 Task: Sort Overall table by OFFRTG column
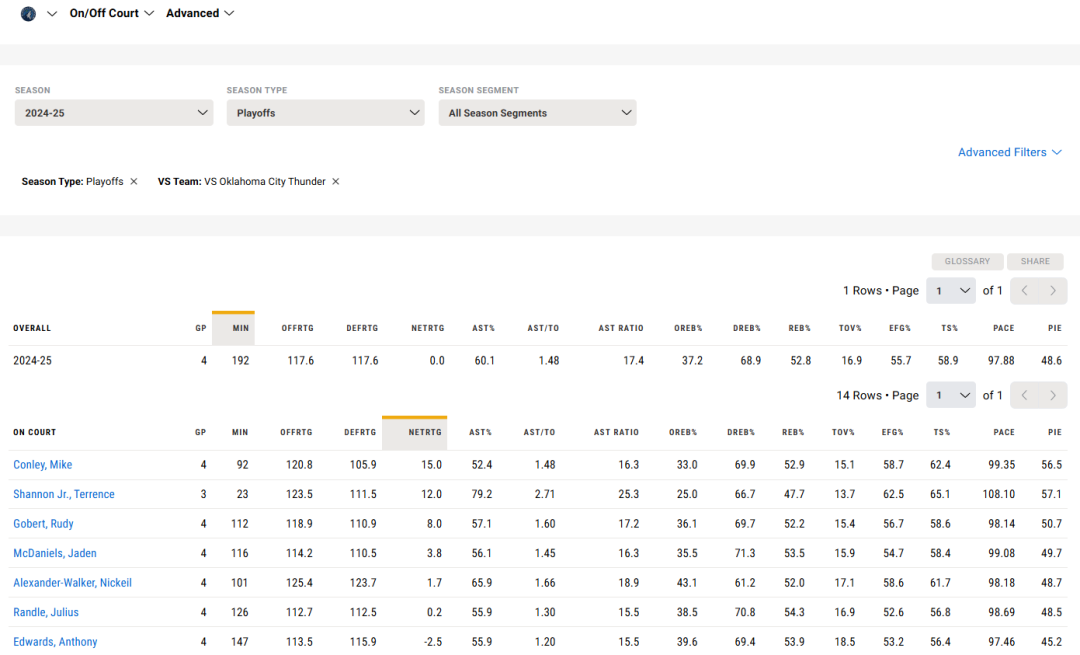tap(298, 329)
